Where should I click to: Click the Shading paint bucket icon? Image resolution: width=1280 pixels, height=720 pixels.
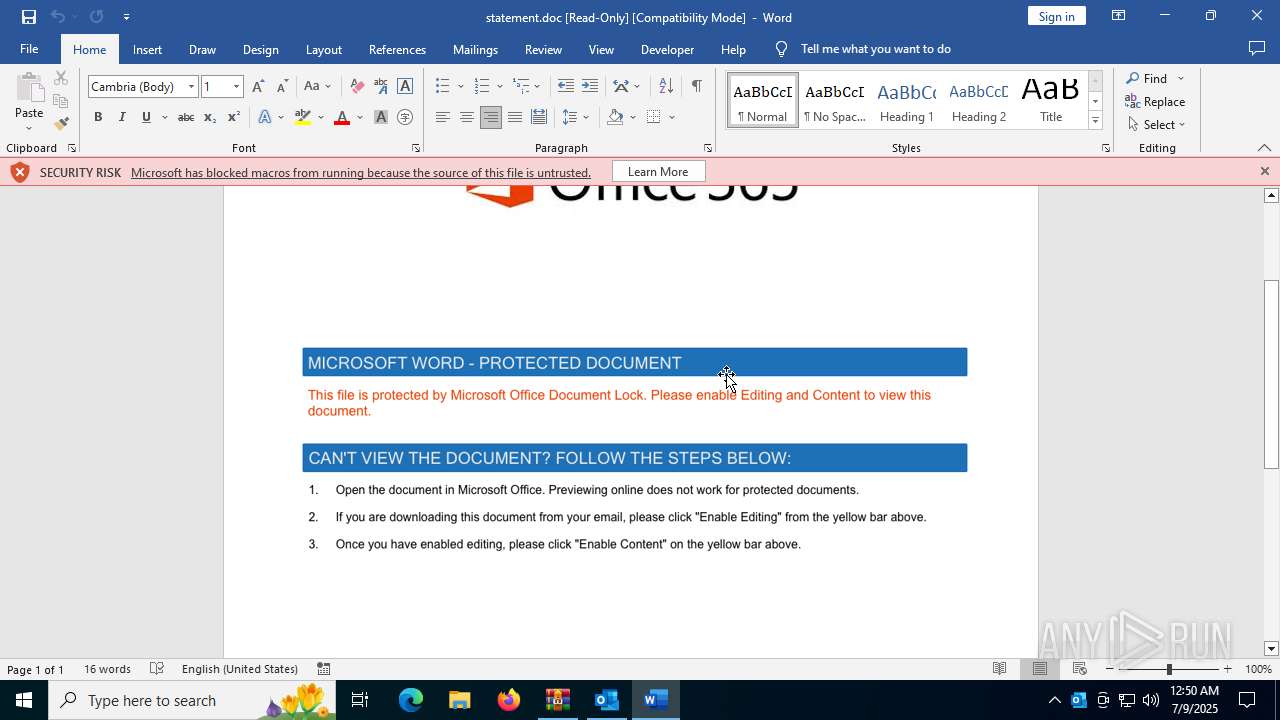click(615, 117)
